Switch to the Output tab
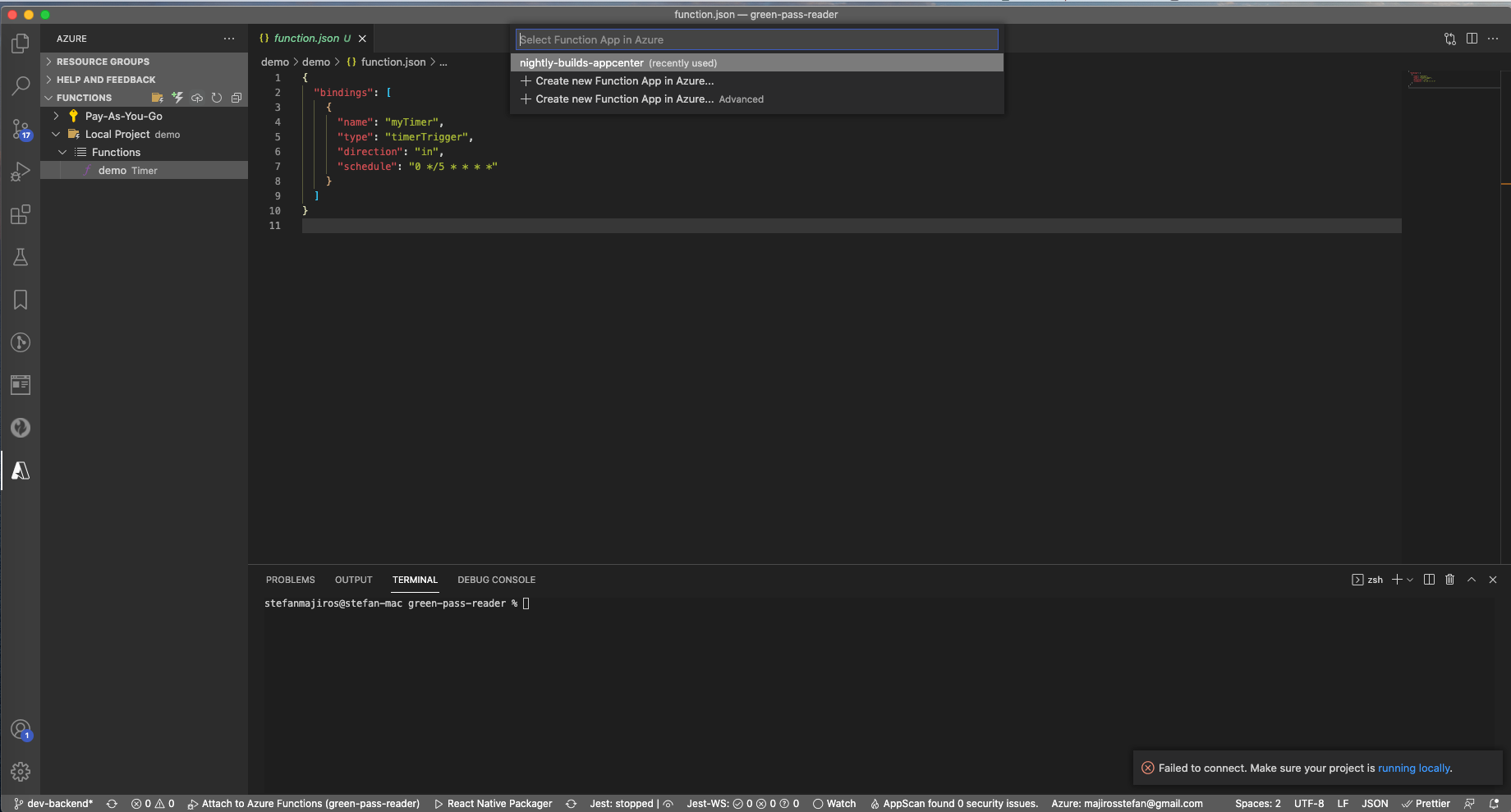Image resolution: width=1511 pixels, height=812 pixels. point(353,580)
